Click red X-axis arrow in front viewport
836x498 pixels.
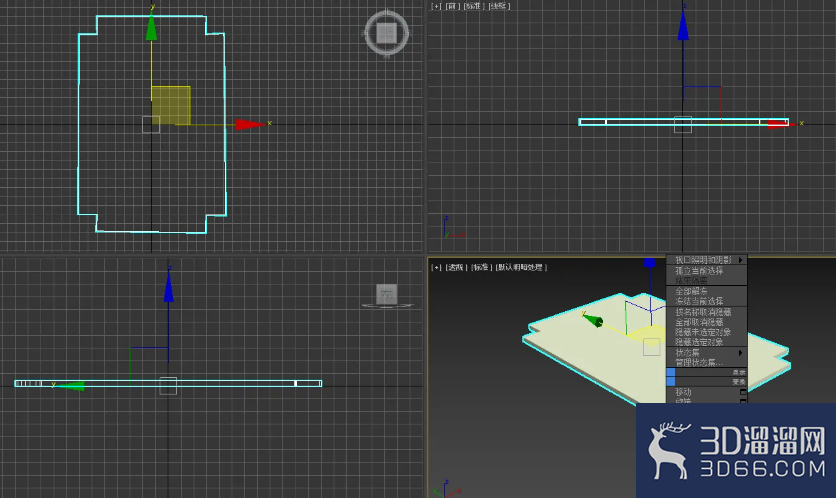pos(782,124)
